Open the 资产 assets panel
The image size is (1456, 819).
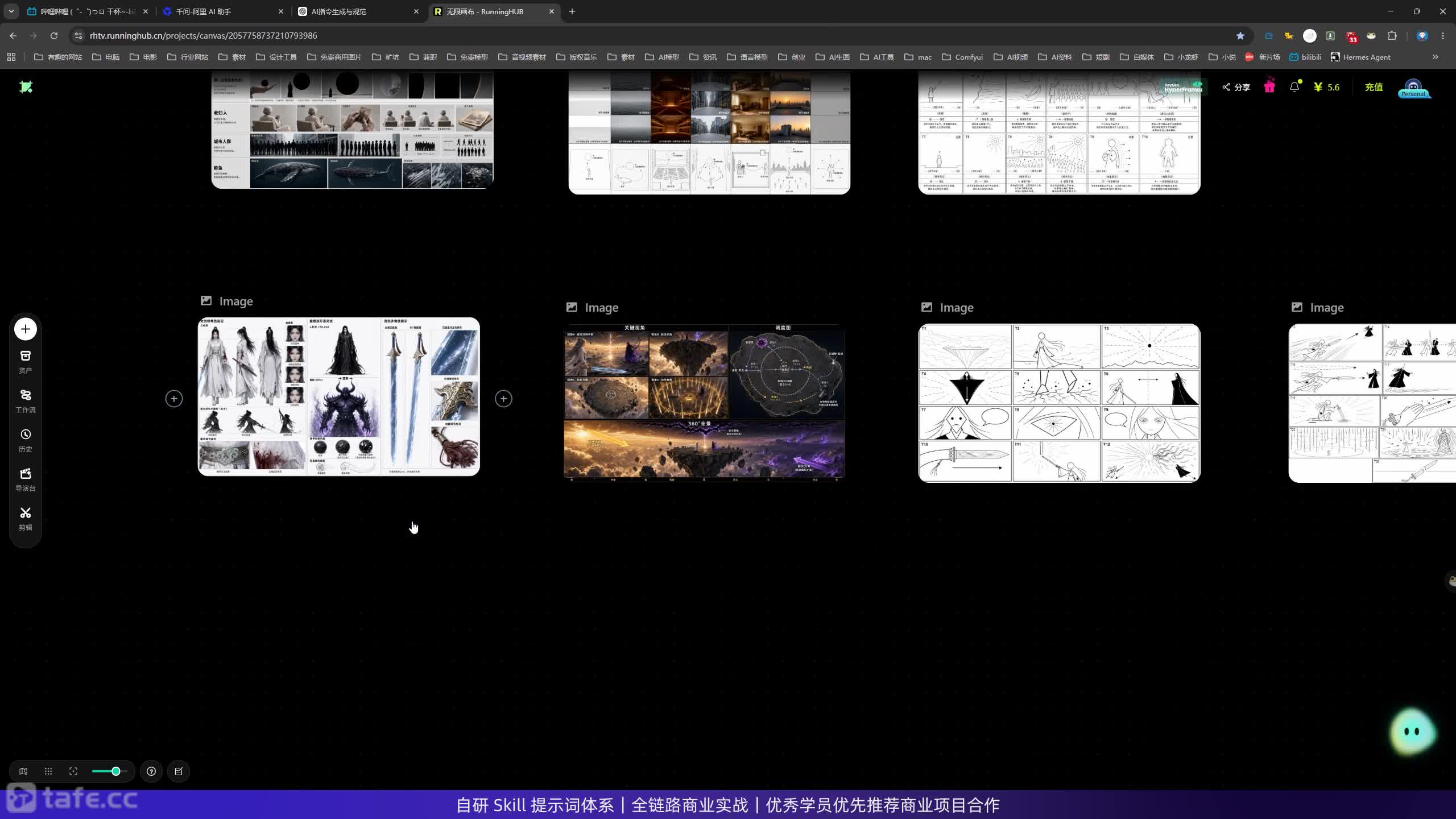(26, 362)
